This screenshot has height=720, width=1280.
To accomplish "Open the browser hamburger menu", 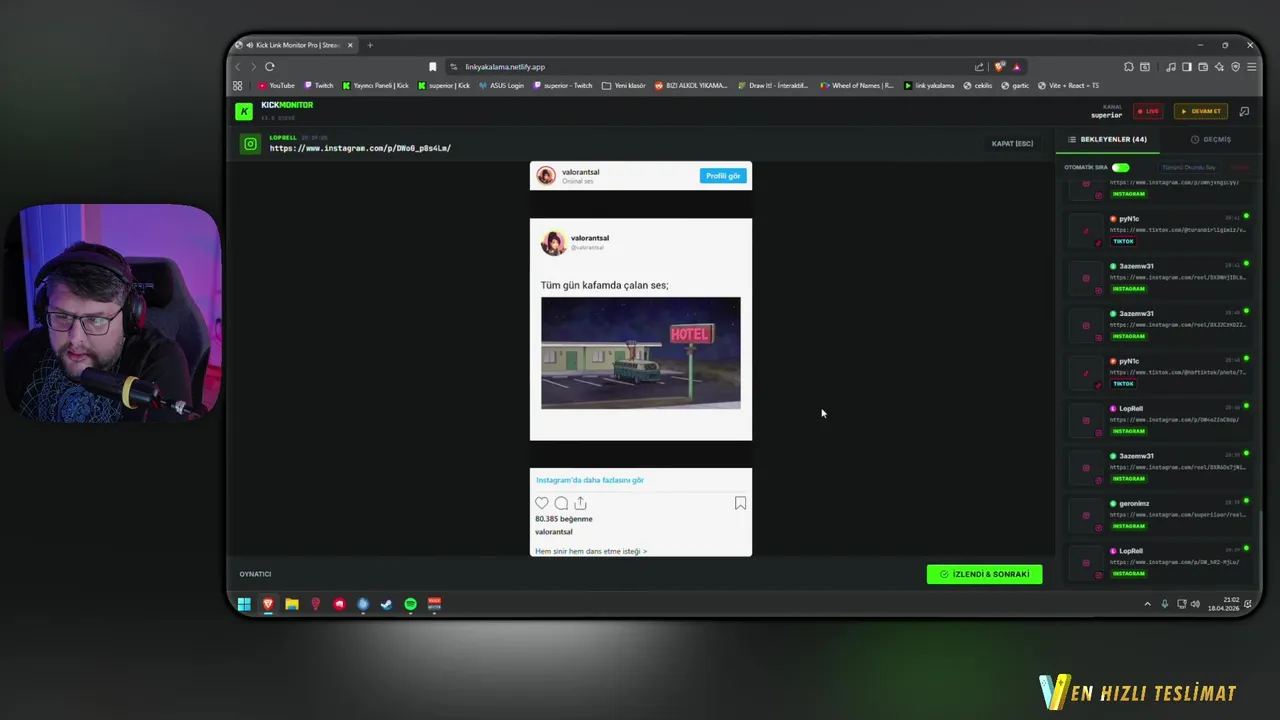I will pos(1251,67).
